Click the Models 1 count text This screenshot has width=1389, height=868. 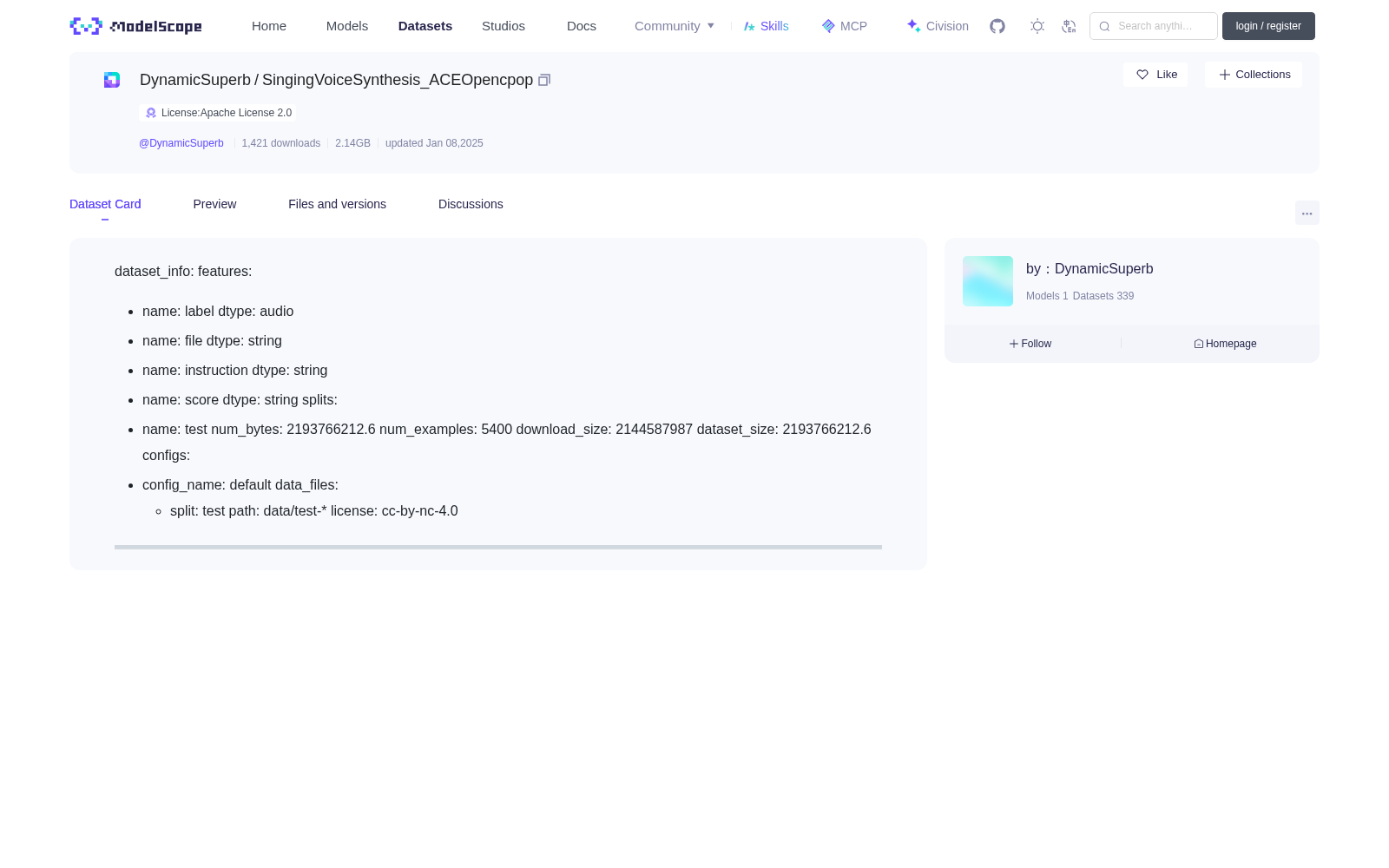click(1047, 296)
